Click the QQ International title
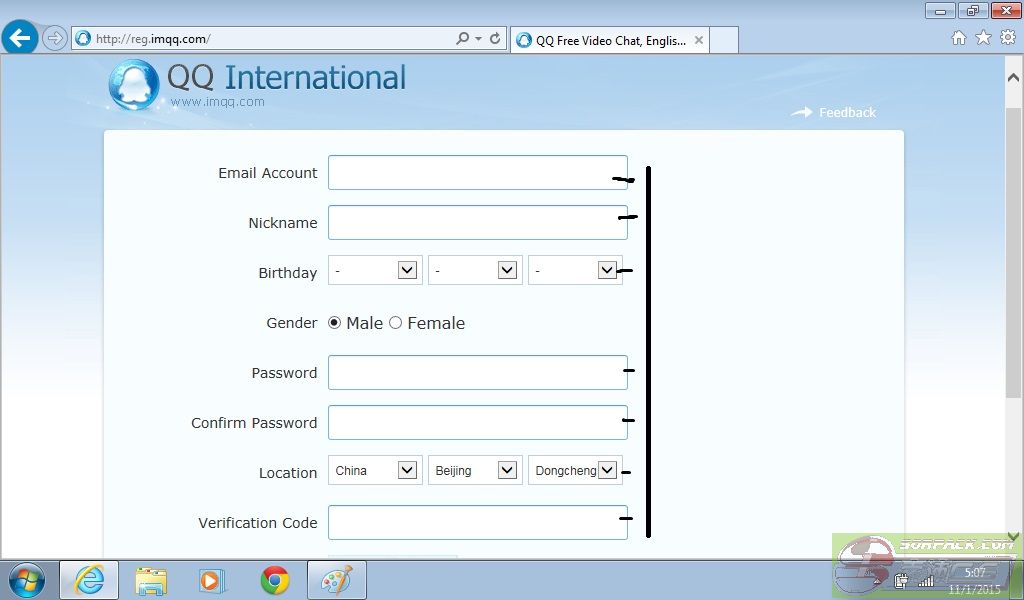This screenshot has width=1024, height=600. coord(287,77)
